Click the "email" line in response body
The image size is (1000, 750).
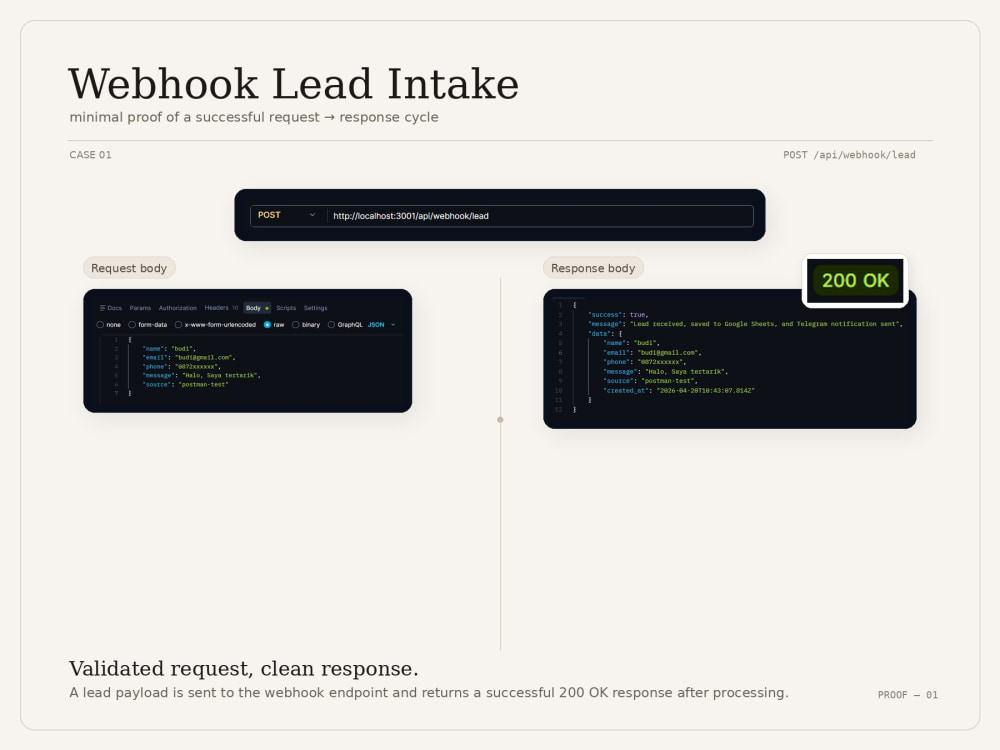pyautogui.click(x=652, y=353)
